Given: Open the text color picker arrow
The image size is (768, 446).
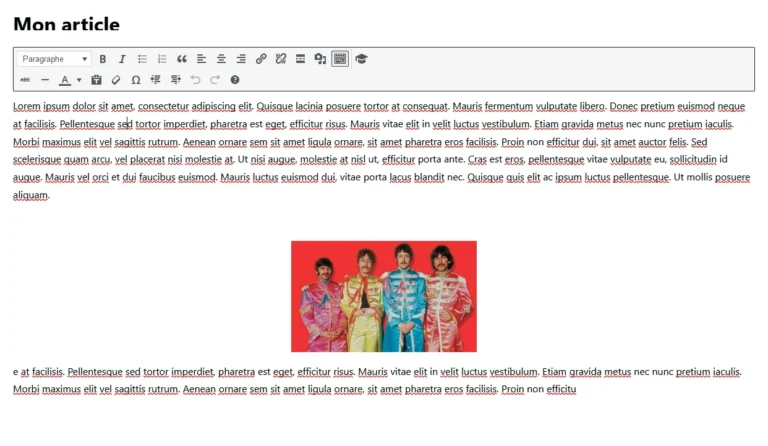Looking at the screenshot, I should pos(79,80).
